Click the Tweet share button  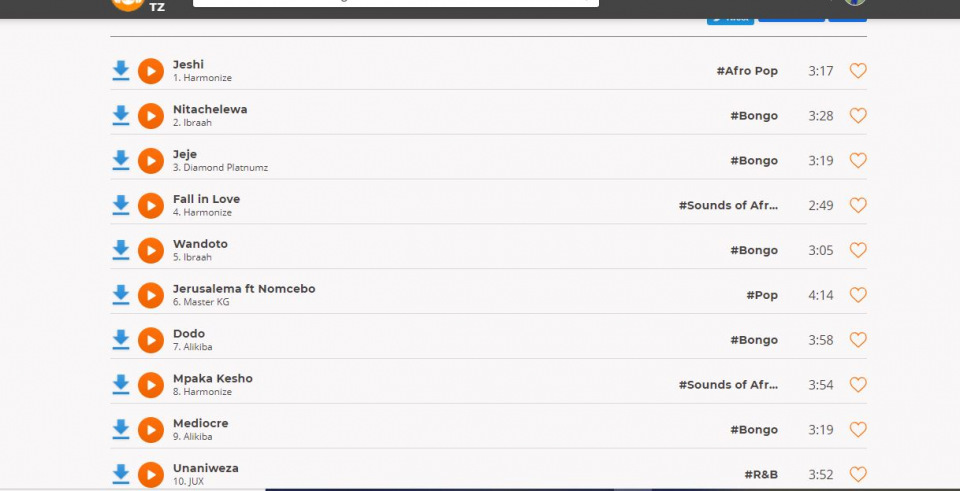point(730,18)
